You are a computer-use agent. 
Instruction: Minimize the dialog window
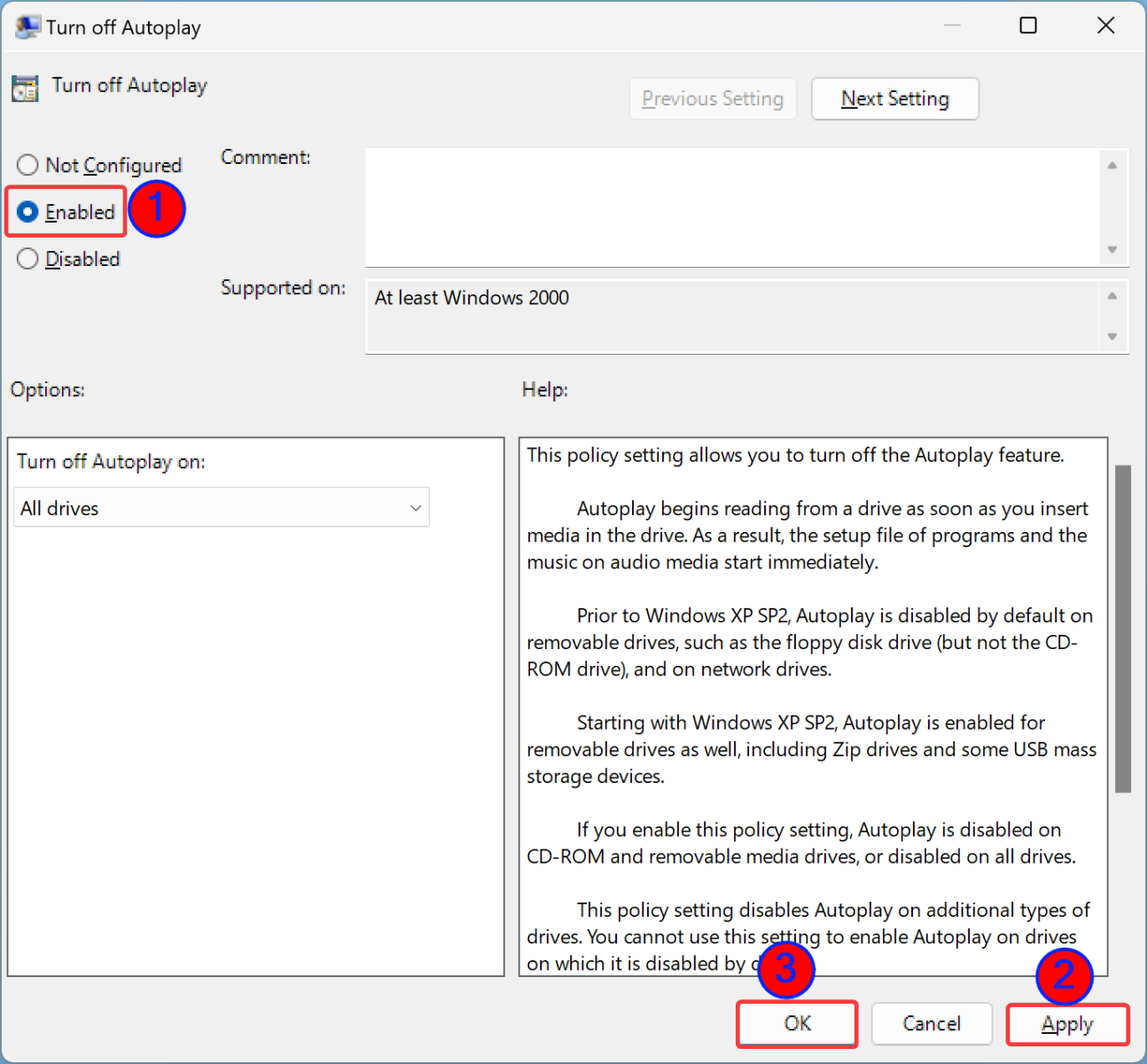pos(952,26)
